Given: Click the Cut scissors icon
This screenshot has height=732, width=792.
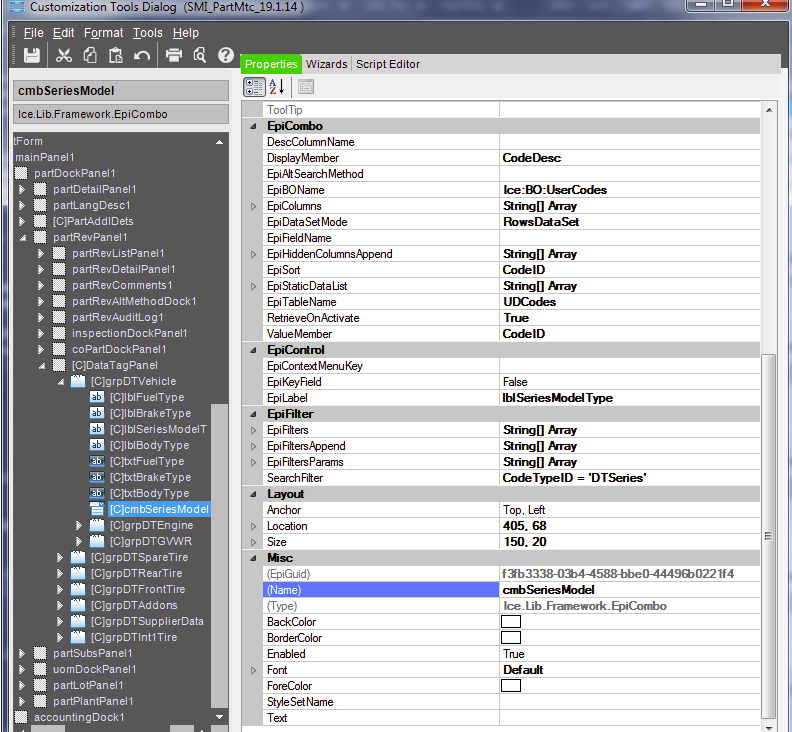Looking at the screenshot, I should coord(63,55).
